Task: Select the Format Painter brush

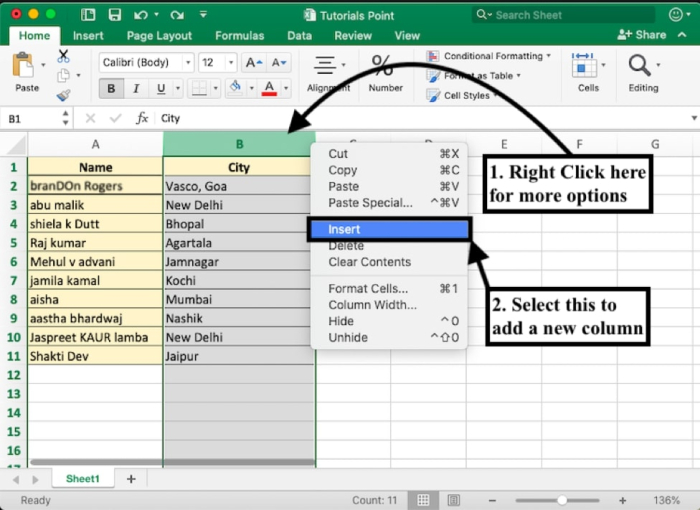Action: pos(63,95)
